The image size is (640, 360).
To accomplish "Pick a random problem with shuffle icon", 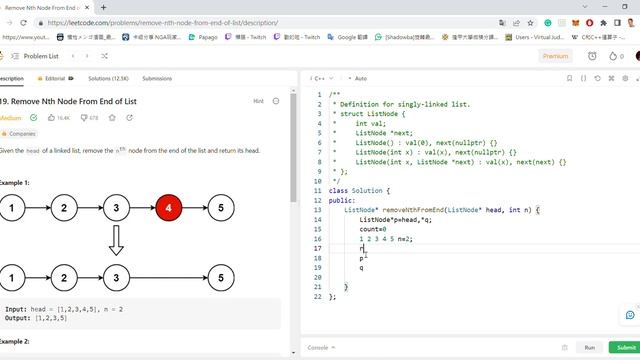I will point(104,56).
